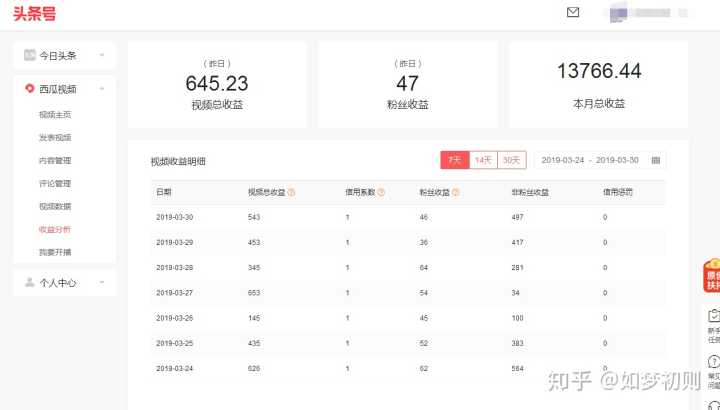Click the 2019-03-26 date cell
The image size is (720, 410).
pos(174,318)
